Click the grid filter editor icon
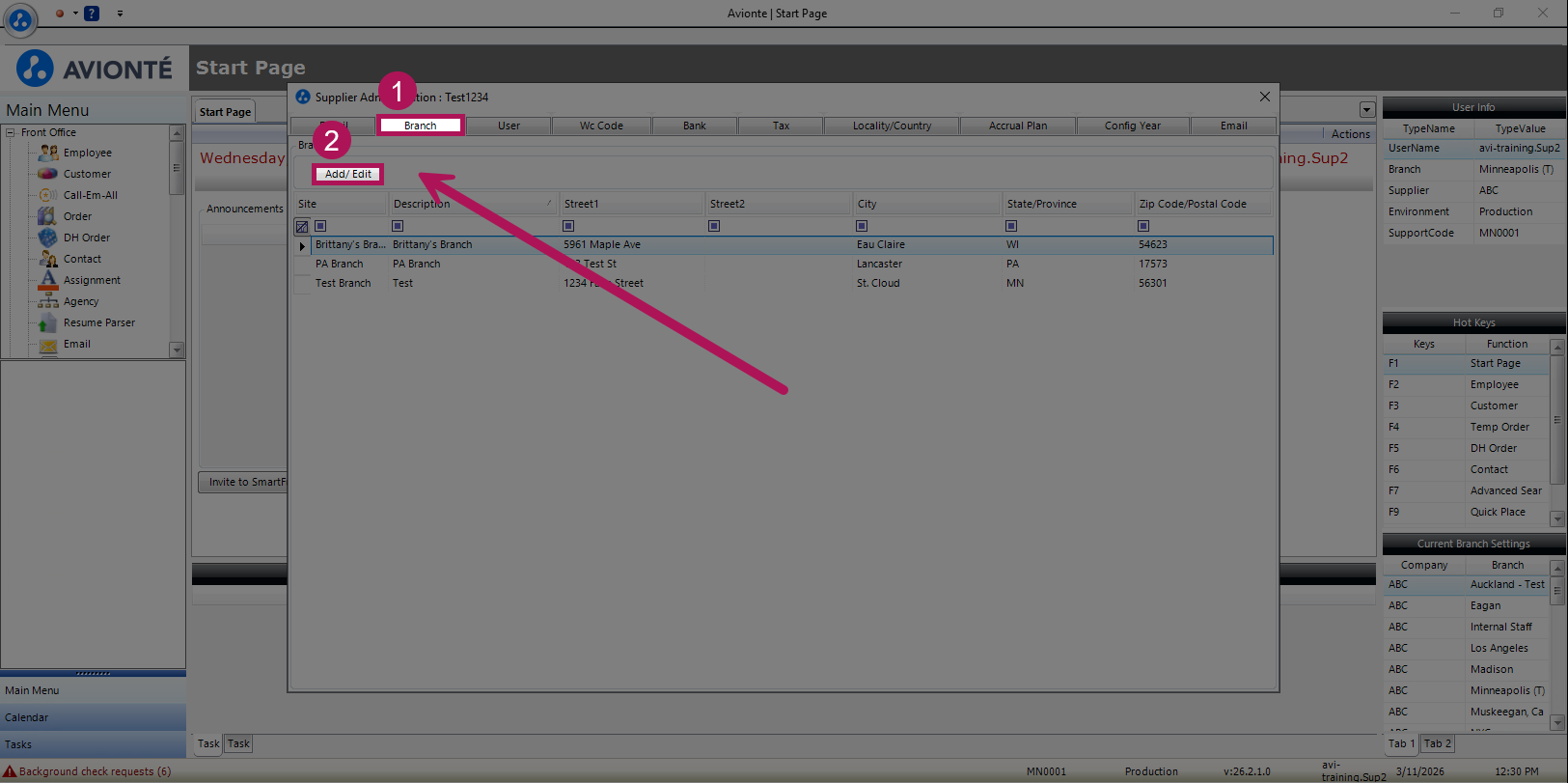Image resolution: width=1568 pixels, height=783 pixels. pos(302,226)
